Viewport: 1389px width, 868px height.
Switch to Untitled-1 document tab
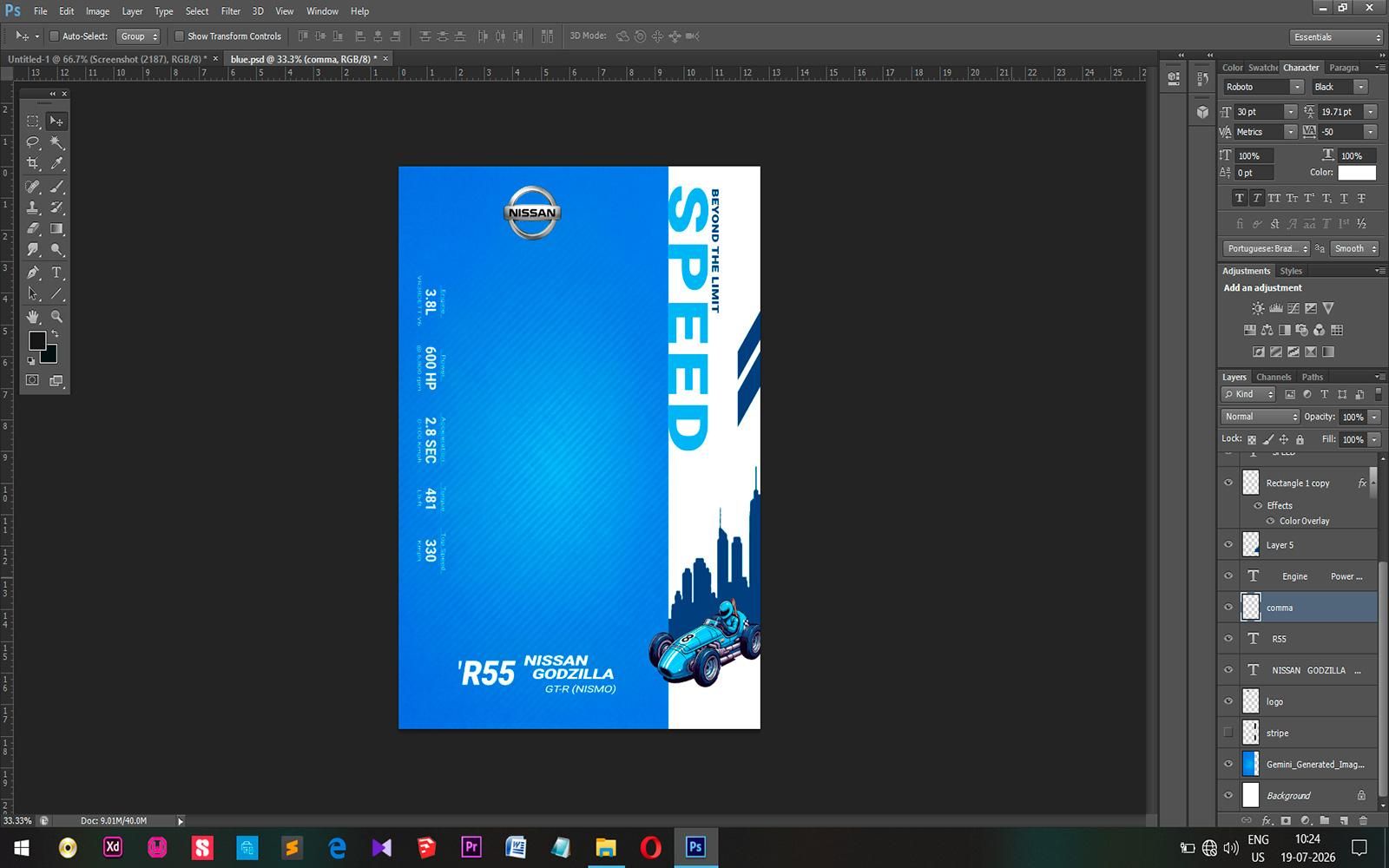coord(108,59)
